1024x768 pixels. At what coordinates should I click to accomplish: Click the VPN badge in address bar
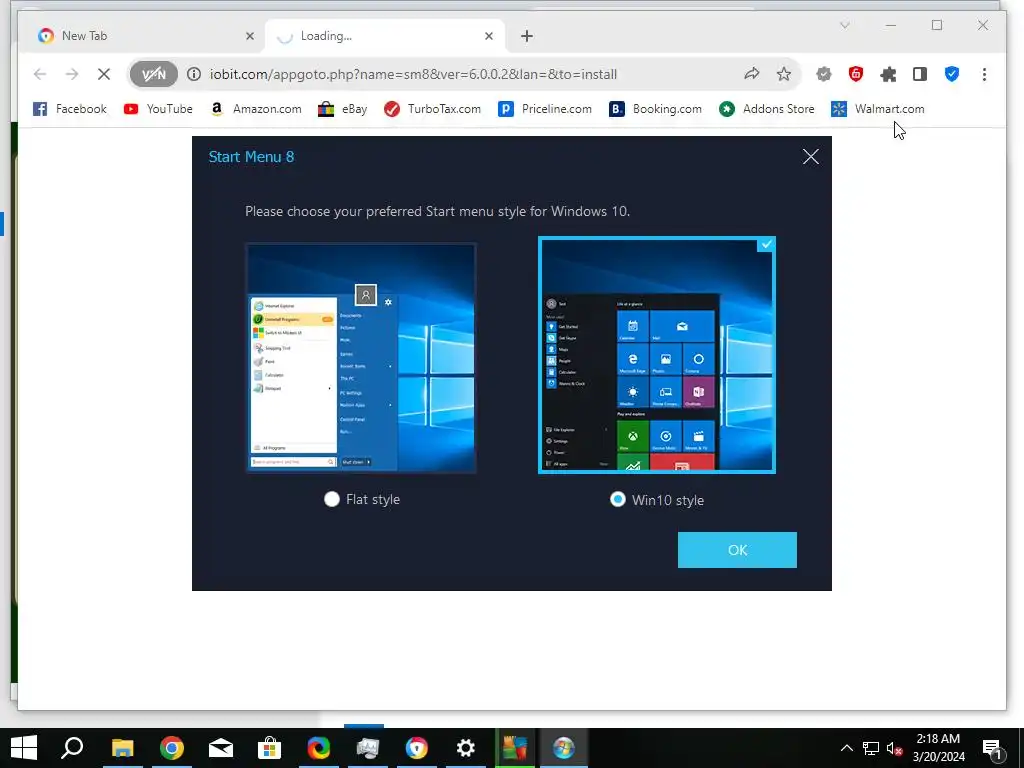coord(153,74)
